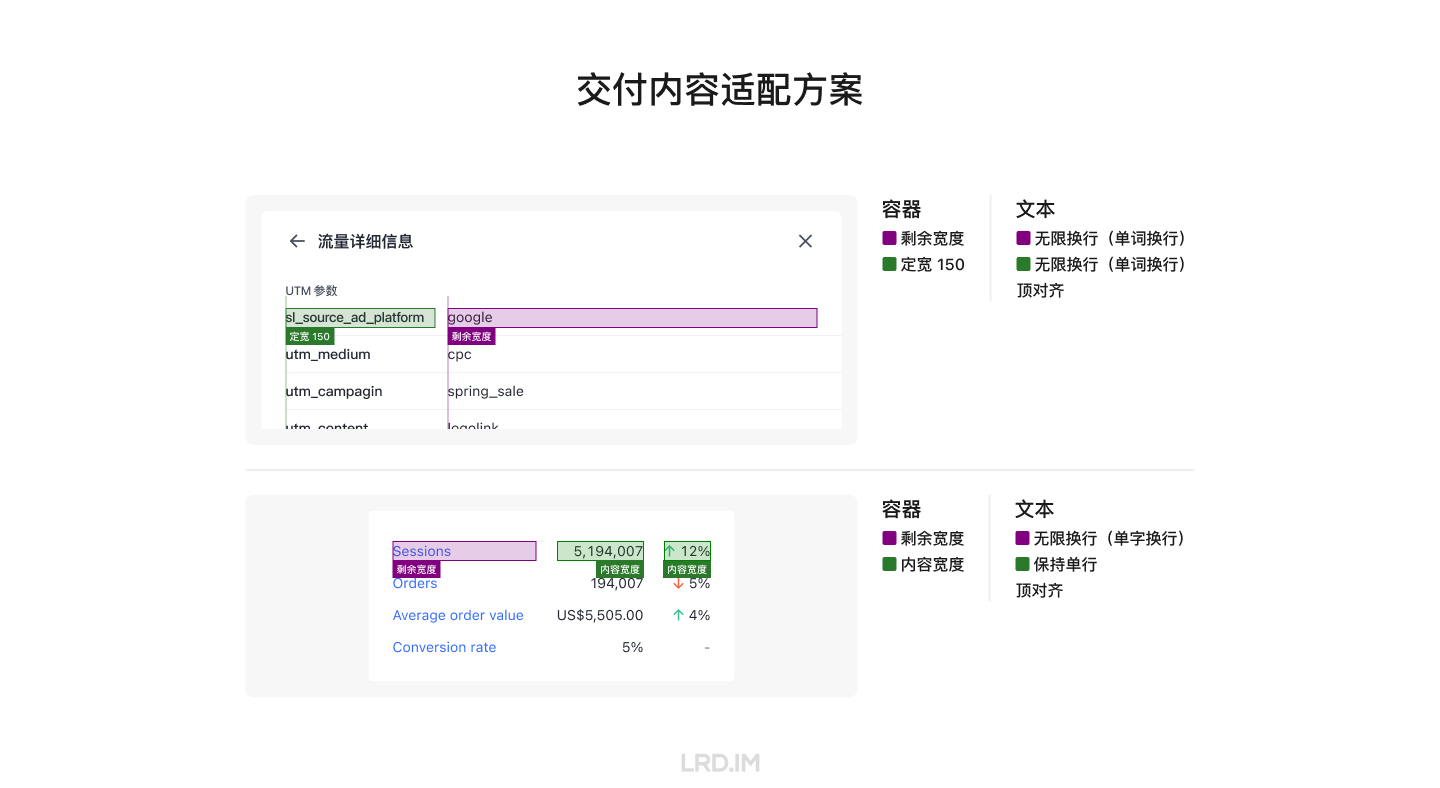Click the green swatch beside 内容宽度 legend
Image resolution: width=1440 pixels, height=788 pixels.
[x=889, y=564]
